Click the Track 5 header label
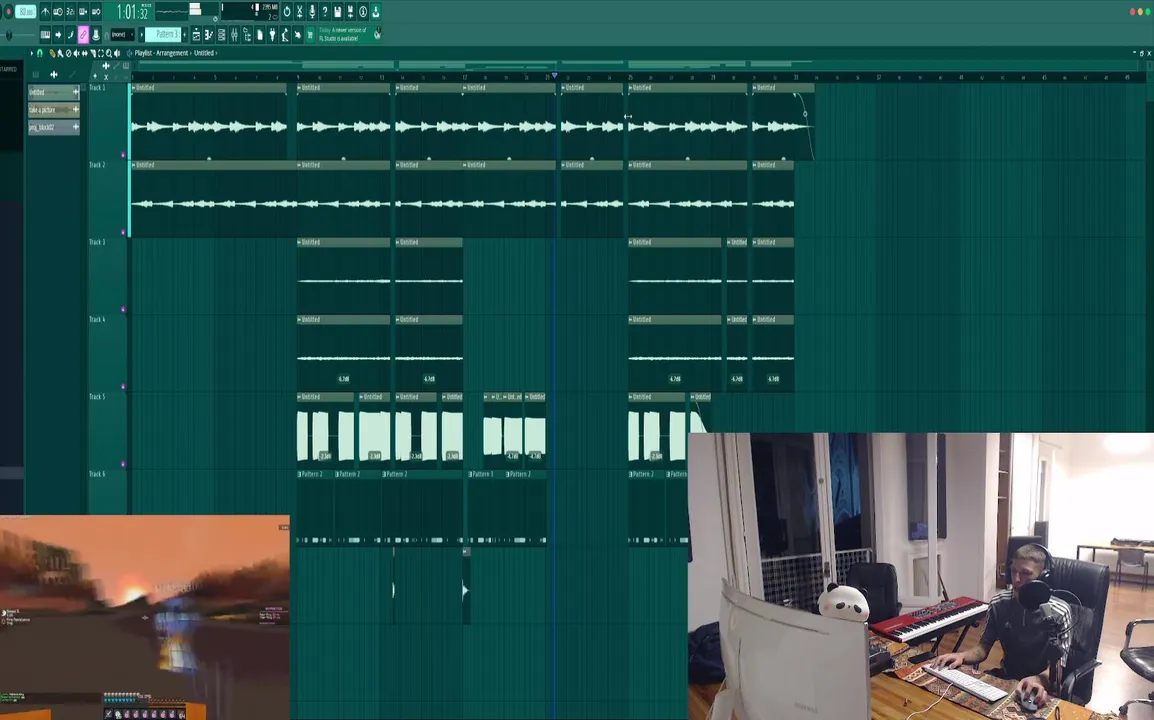 tap(97, 397)
